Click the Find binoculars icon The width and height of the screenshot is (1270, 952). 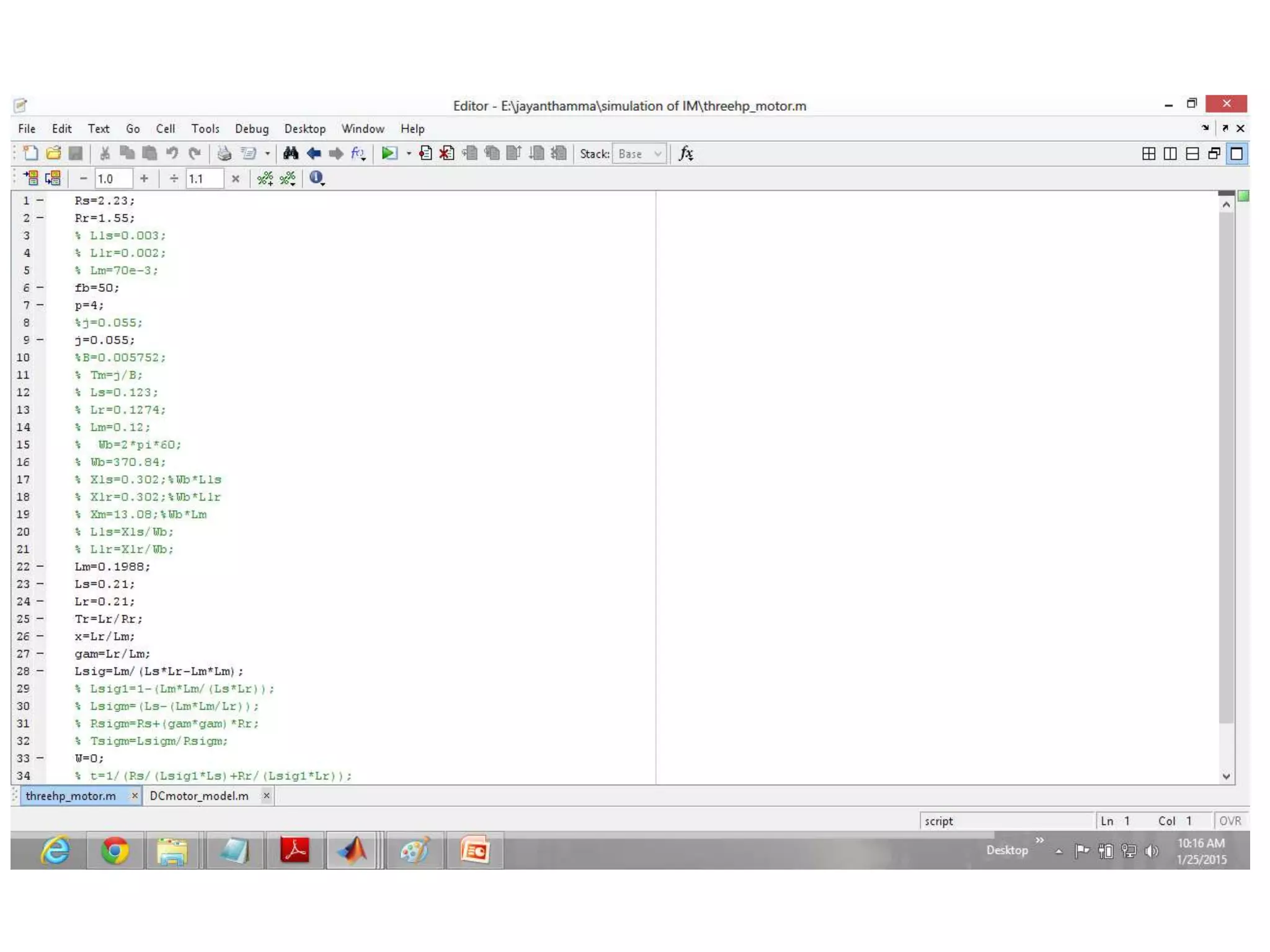291,154
